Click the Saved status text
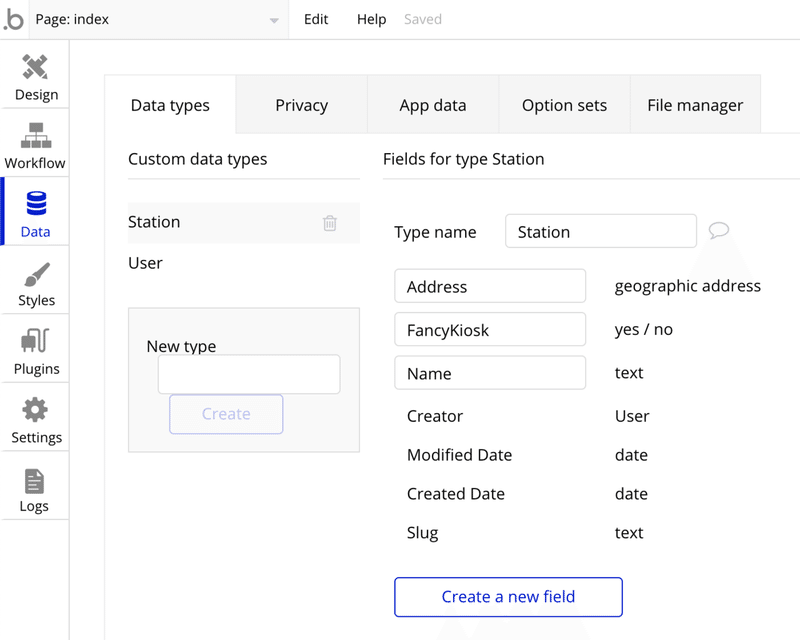800x640 pixels. (x=423, y=19)
